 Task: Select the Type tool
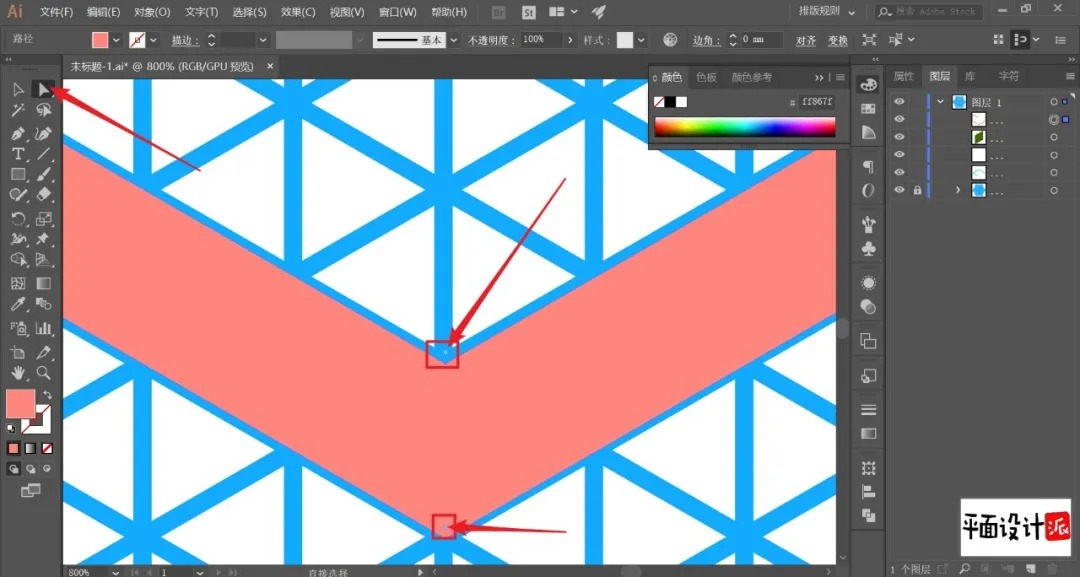point(18,154)
